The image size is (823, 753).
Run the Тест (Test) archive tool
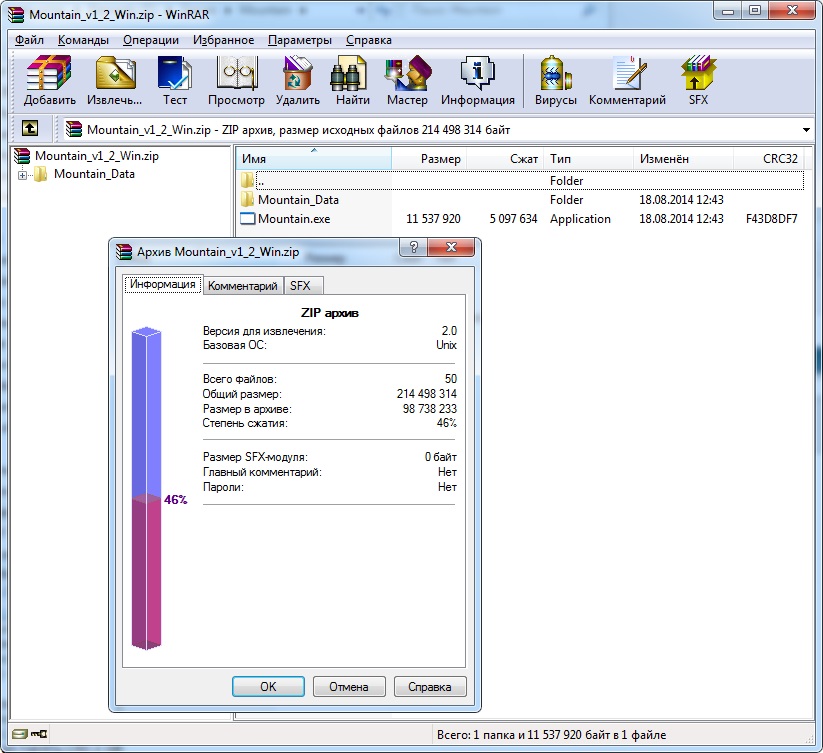click(x=175, y=80)
